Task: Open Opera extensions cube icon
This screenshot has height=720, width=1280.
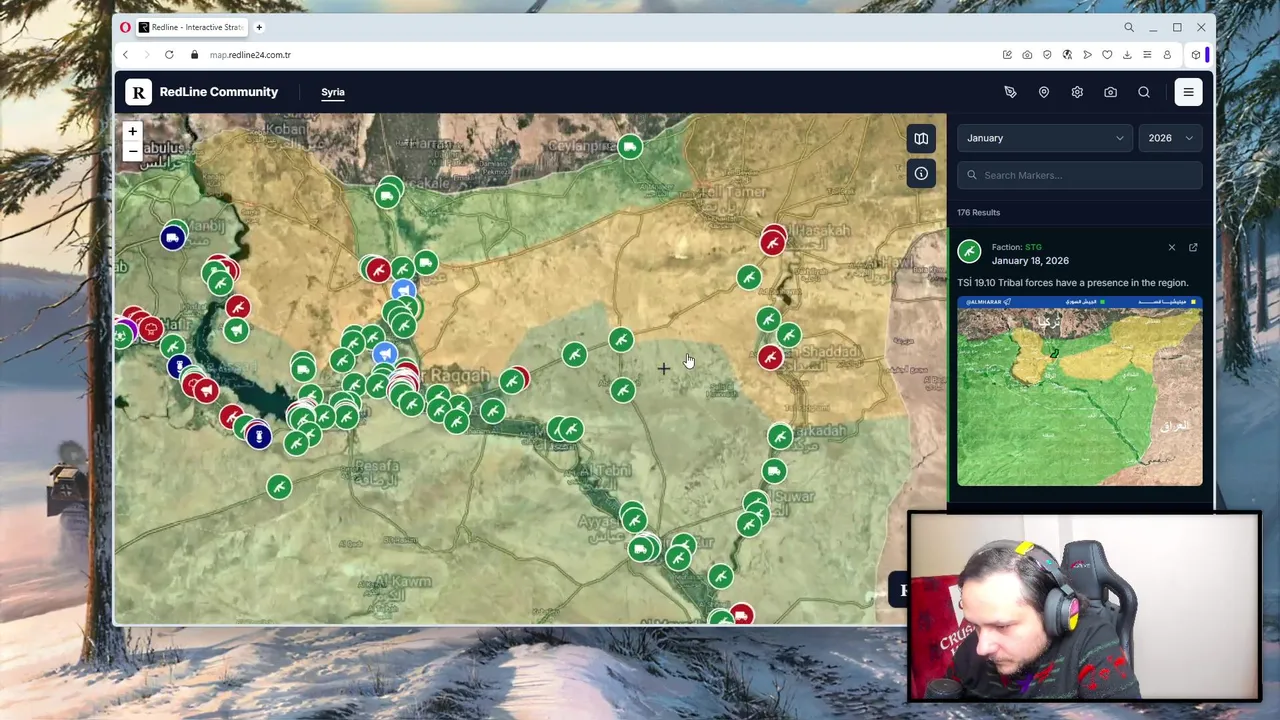Action: [1195, 55]
